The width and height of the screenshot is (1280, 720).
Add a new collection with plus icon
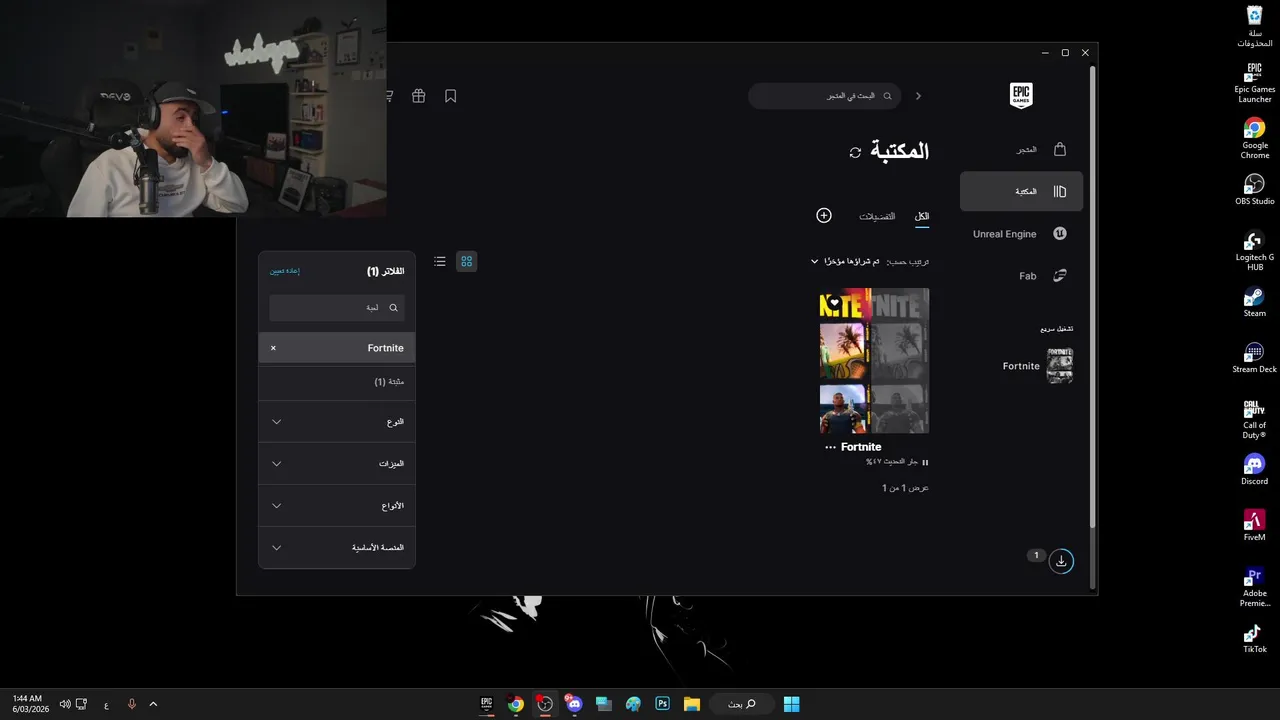[824, 215]
